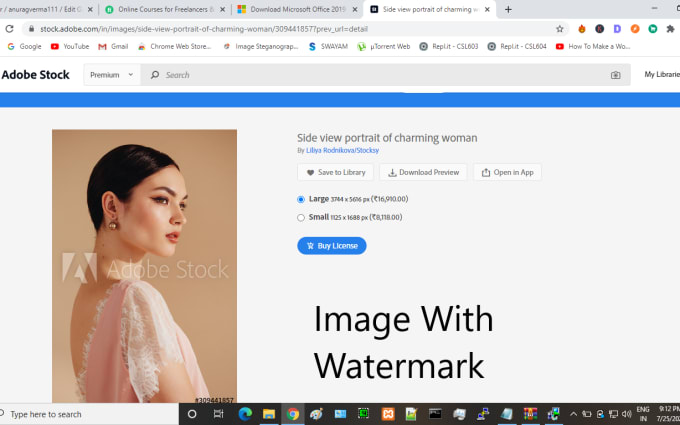The height and width of the screenshot is (425, 680).
Task: Click the search magnifier icon
Action: [155, 75]
